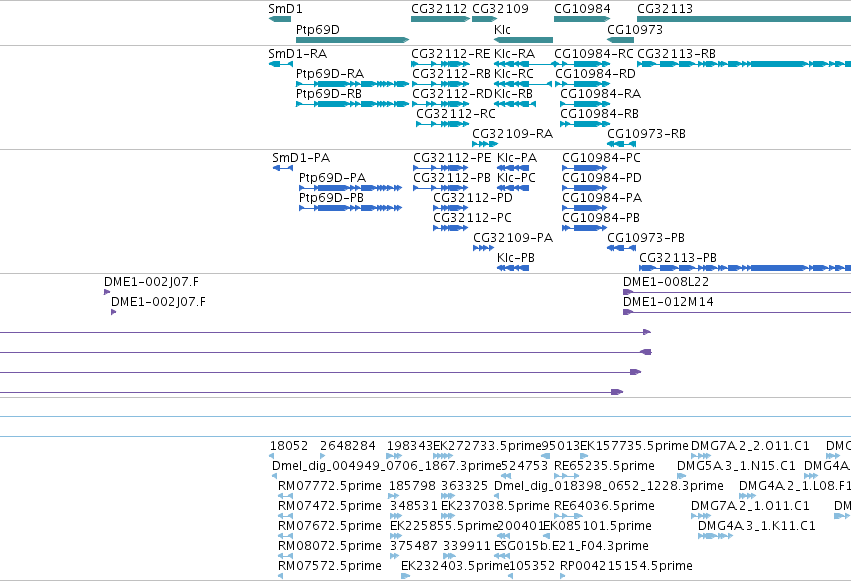Select EST 185798

click(x=393, y=496)
